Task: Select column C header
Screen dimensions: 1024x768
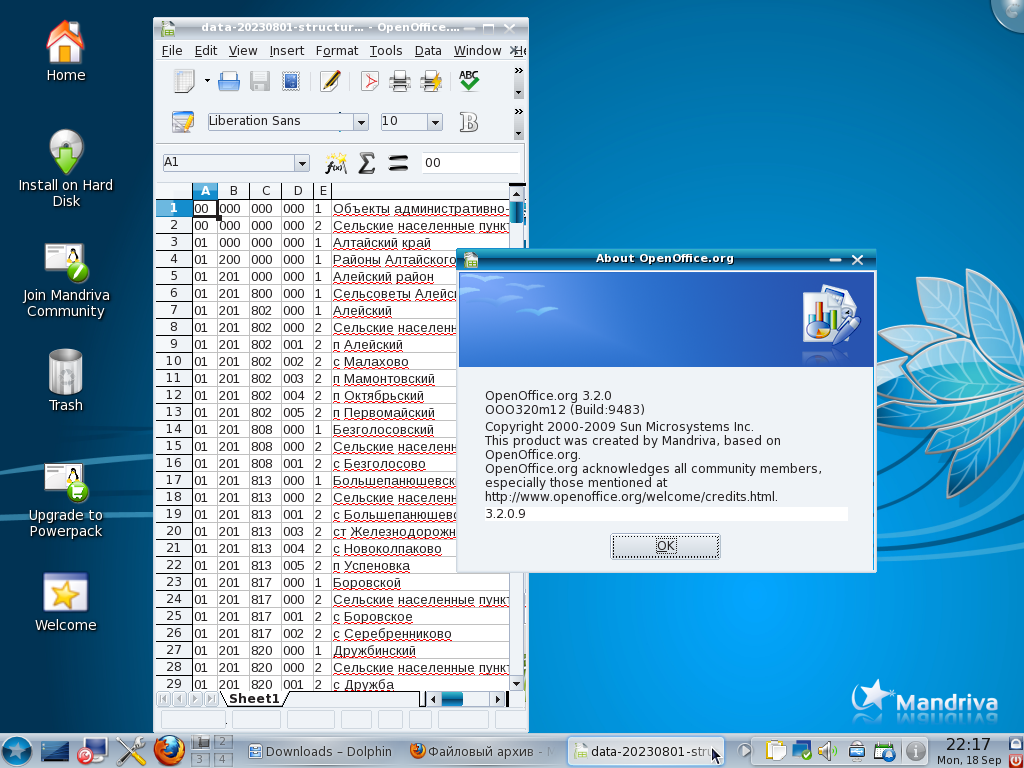Action: pyautogui.click(x=266, y=191)
